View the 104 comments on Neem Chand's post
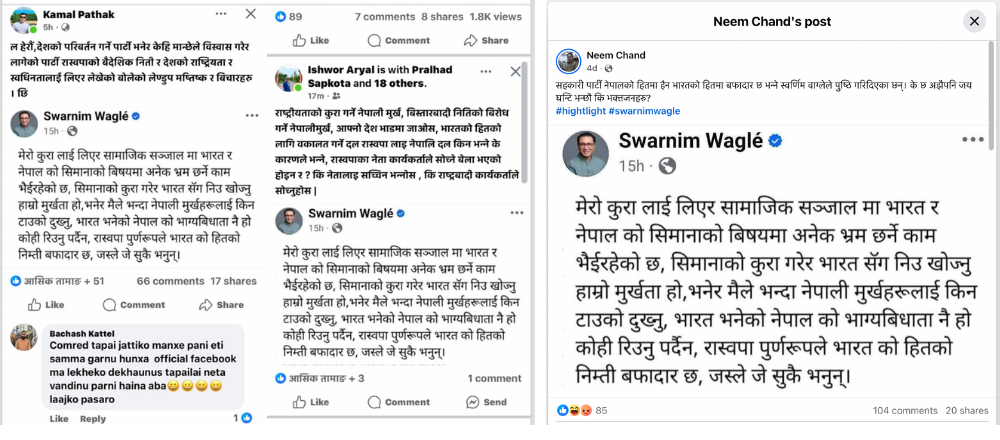 point(905,410)
